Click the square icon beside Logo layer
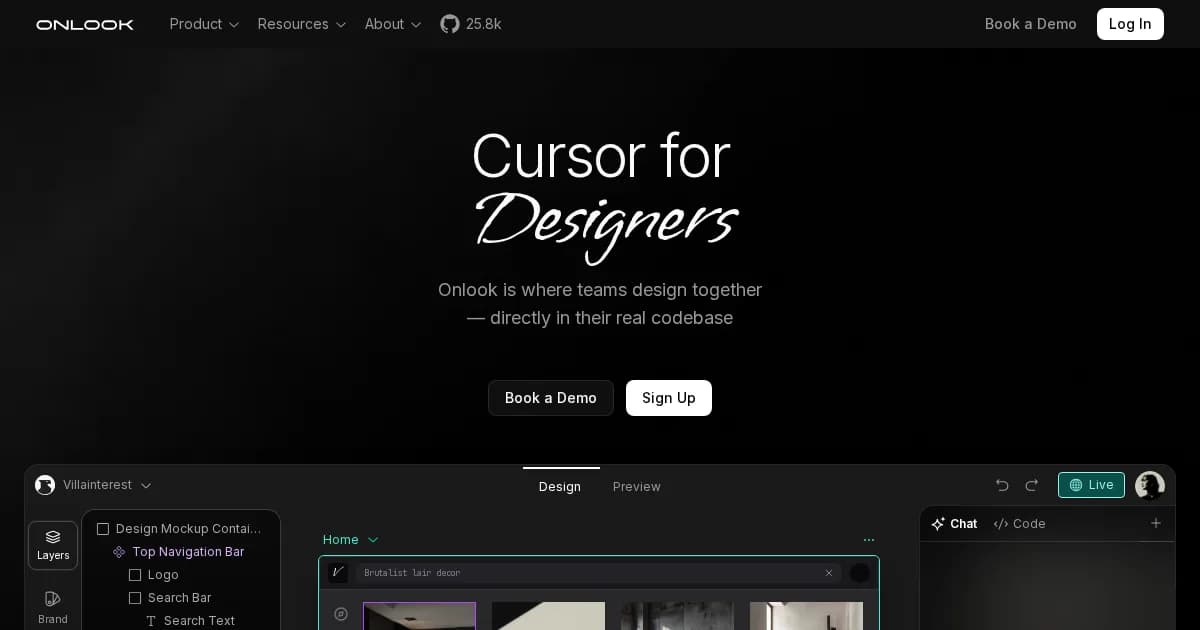Screen dimensions: 1200x630 (x=135, y=575)
